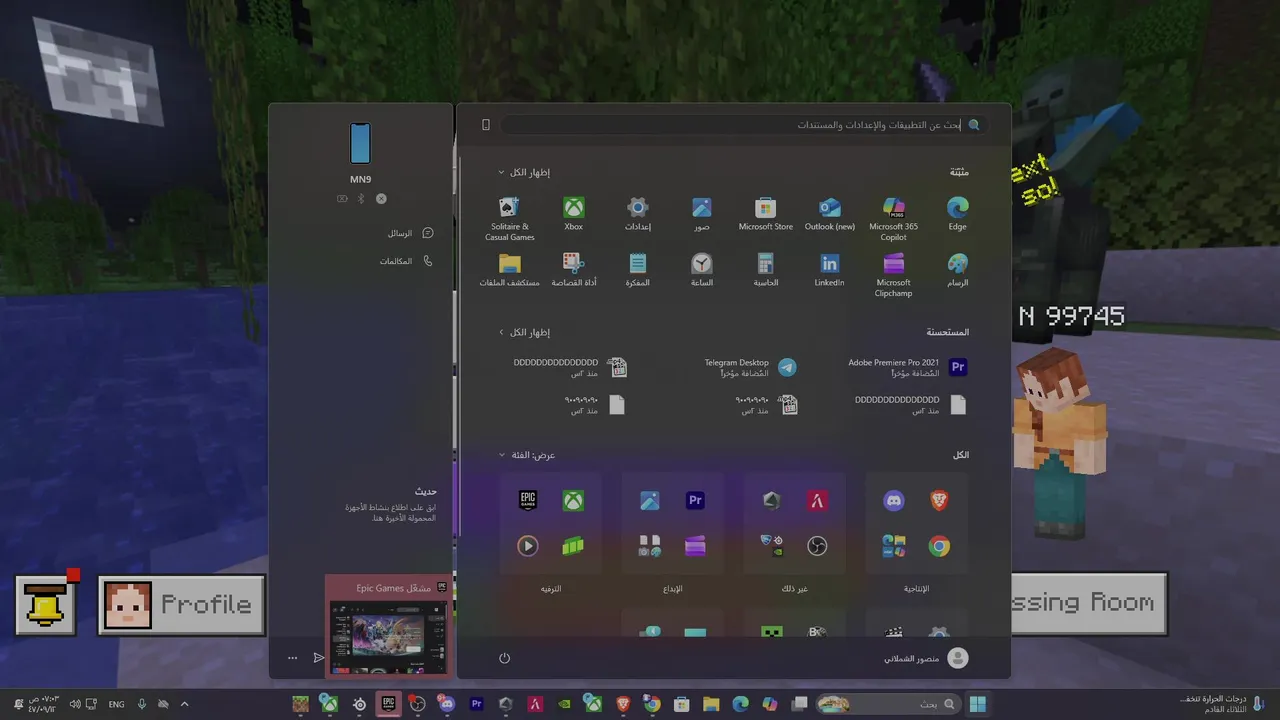
Task: Click more options ellipsis in phone panel
Action: [292, 658]
